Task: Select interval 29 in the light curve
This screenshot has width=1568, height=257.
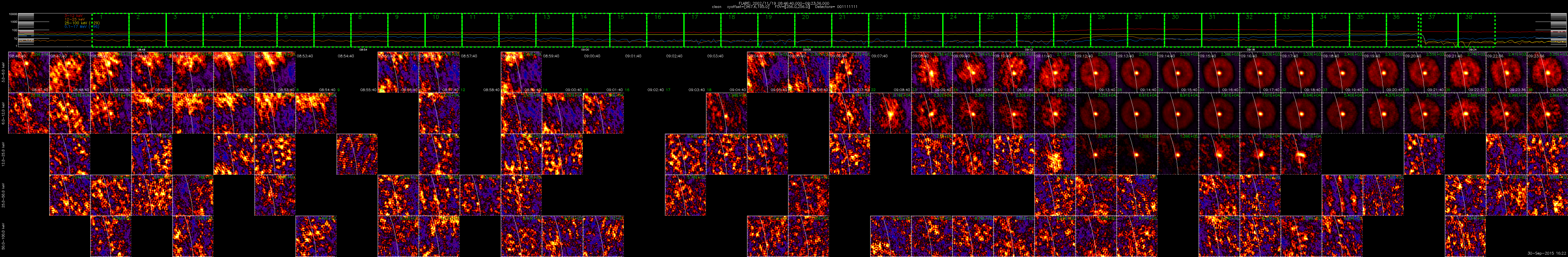Action: point(1147,30)
